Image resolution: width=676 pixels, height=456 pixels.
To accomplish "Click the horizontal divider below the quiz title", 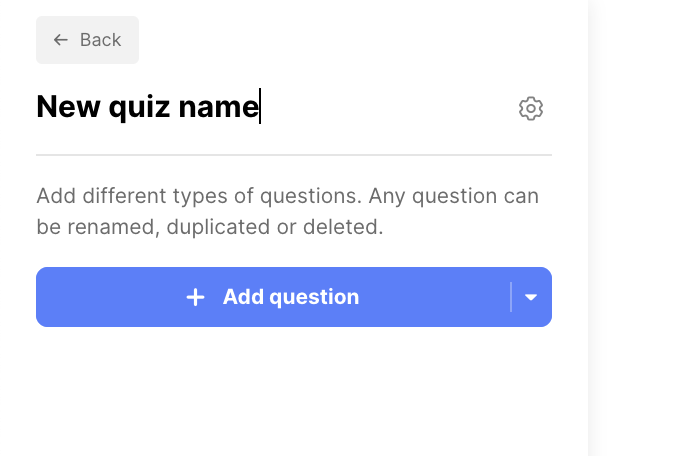I will pyautogui.click(x=294, y=155).
